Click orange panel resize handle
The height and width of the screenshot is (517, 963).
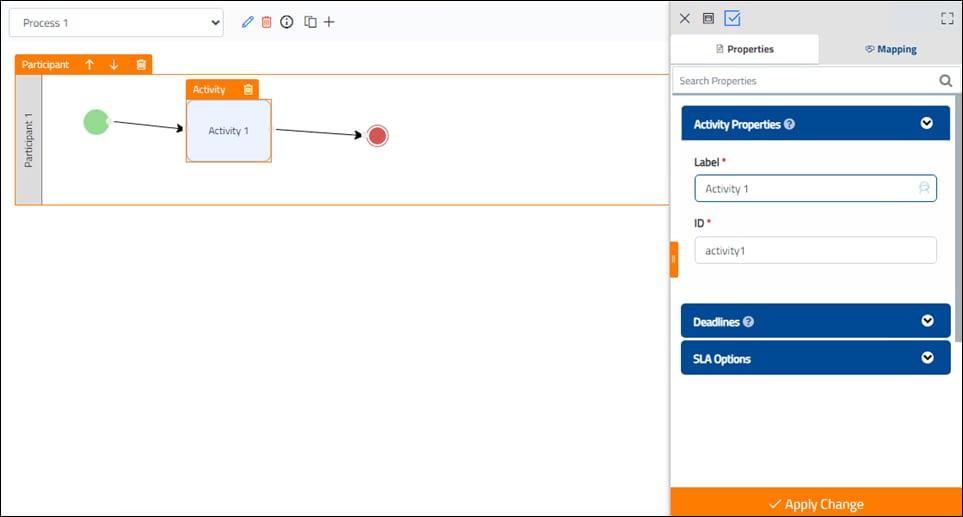(x=674, y=260)
